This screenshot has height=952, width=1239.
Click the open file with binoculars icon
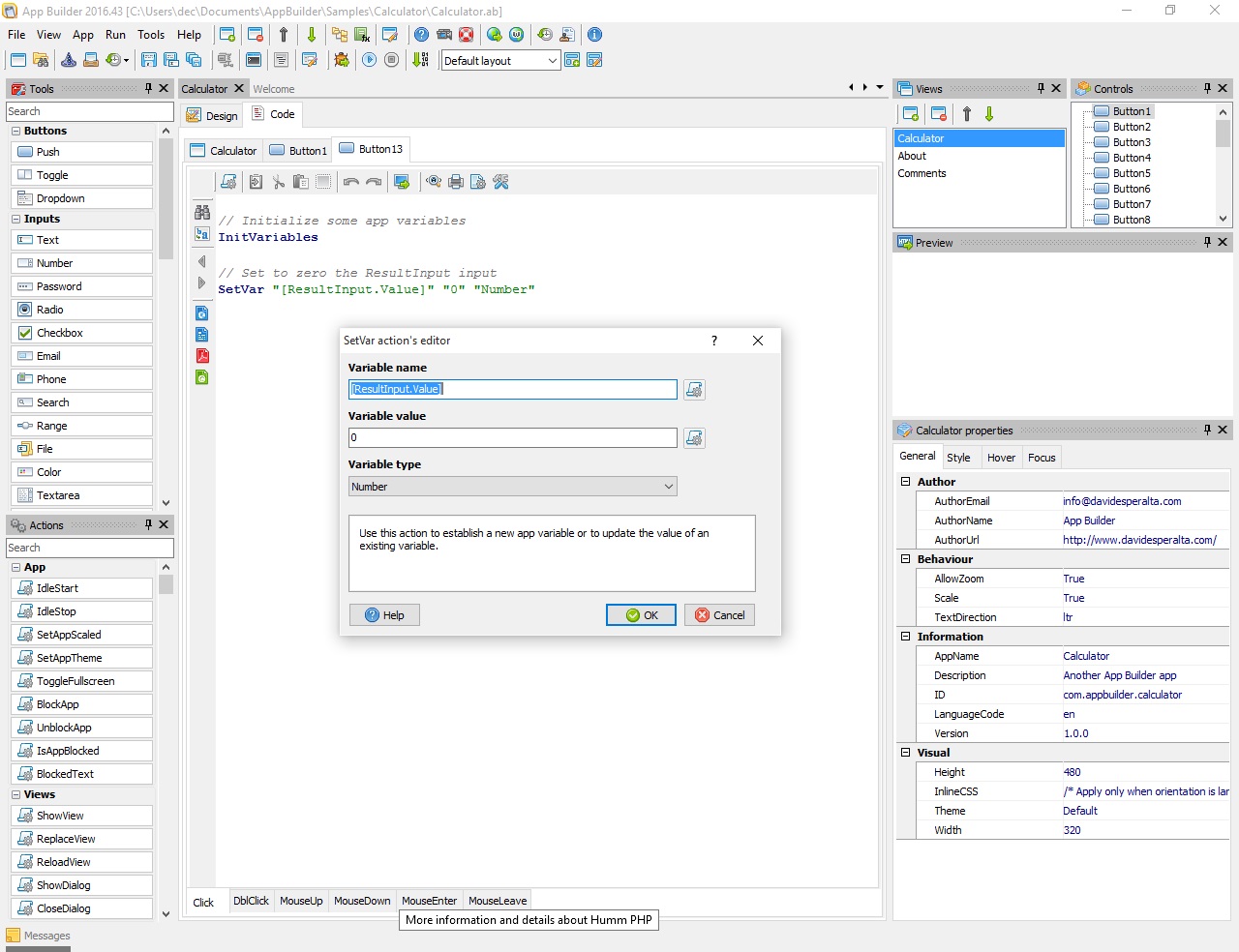pyautogui.click(x=42, y=60)
